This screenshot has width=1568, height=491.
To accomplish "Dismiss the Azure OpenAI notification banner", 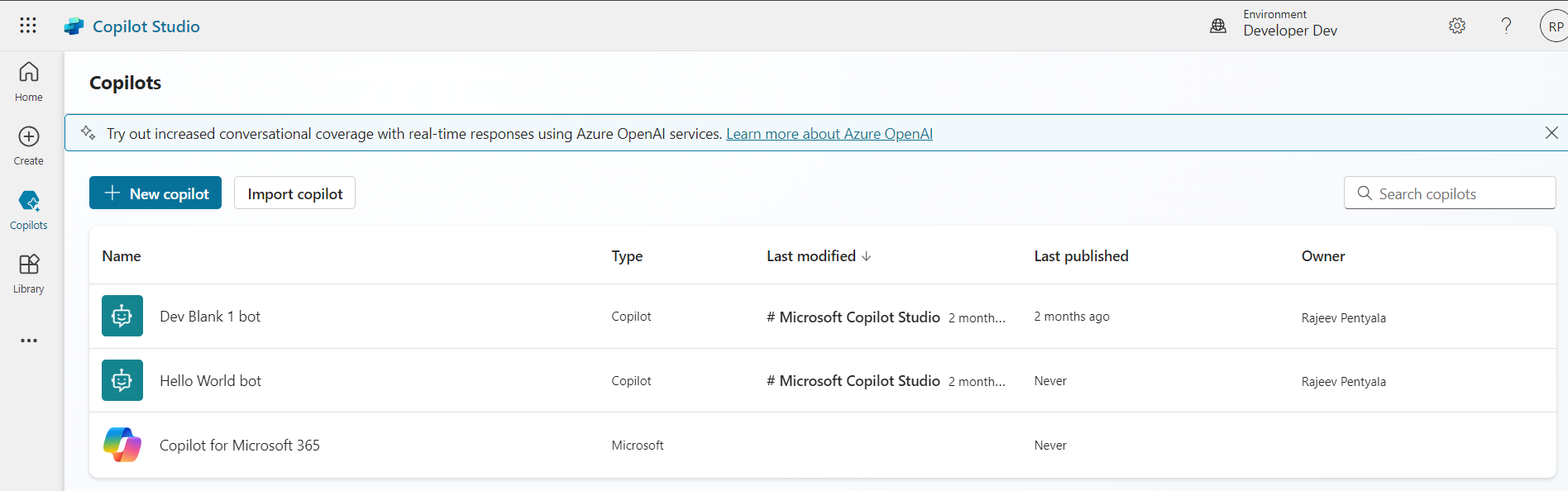I will point(1551,133).
